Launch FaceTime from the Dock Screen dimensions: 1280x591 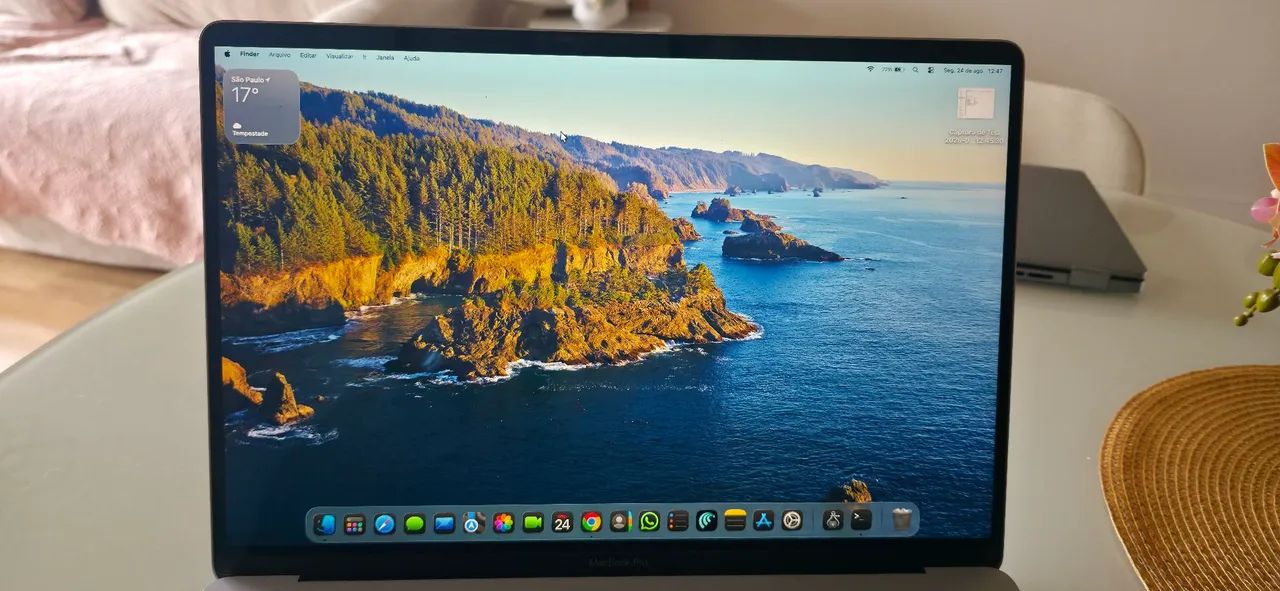533,522
